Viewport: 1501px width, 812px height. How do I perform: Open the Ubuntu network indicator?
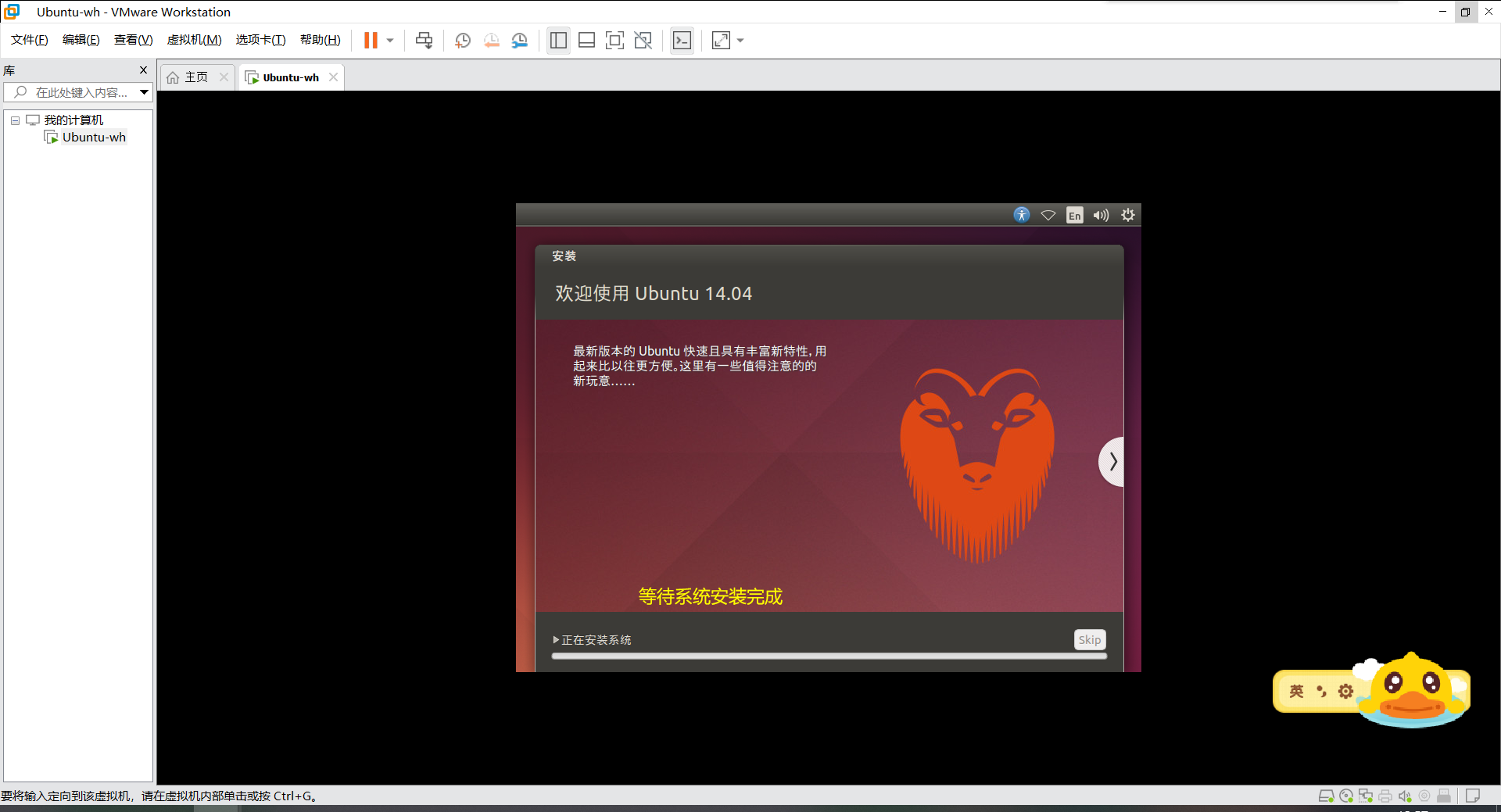pos(1048,215)
